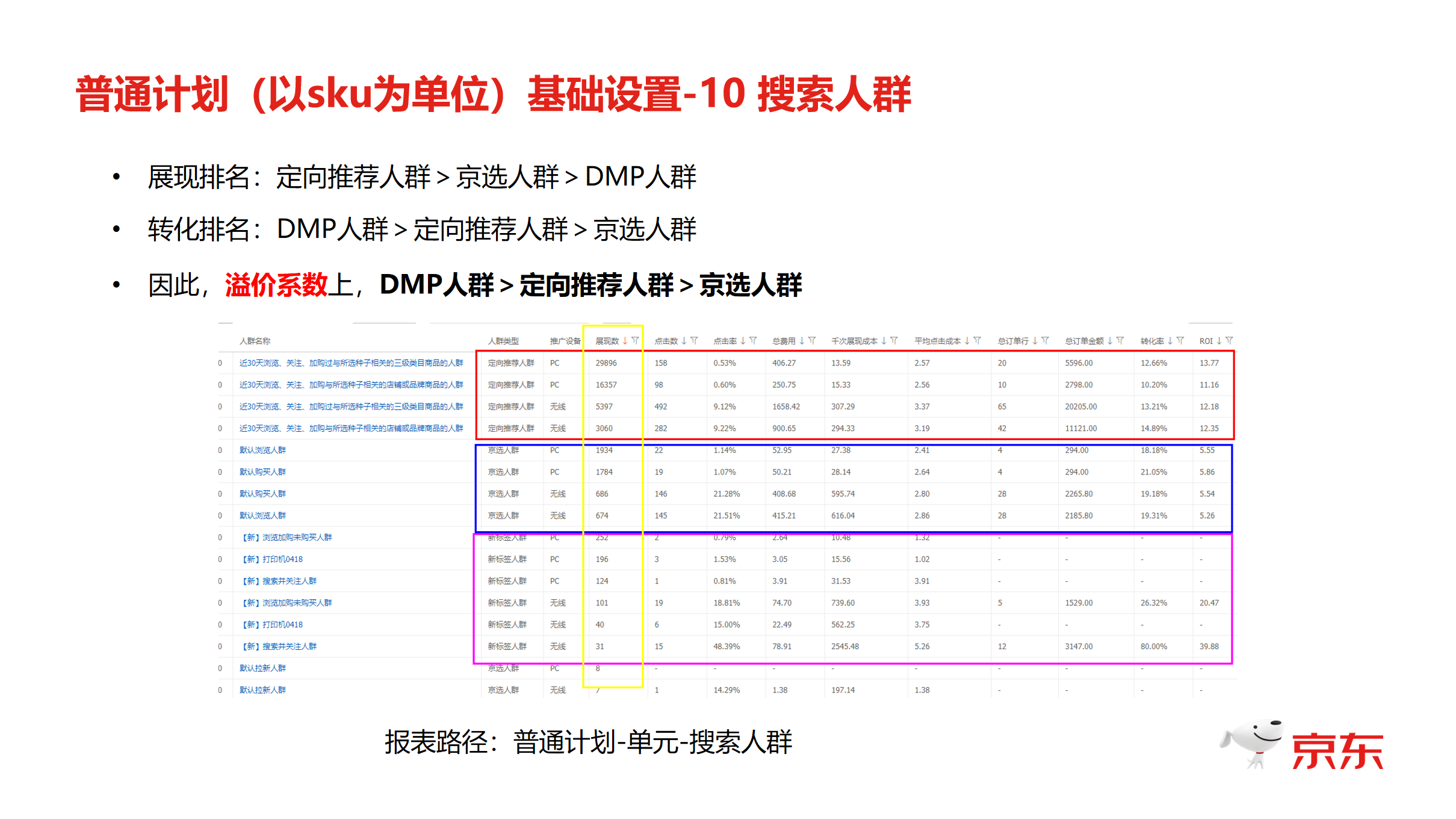Expand filter dropdown for 总订单行

click(x=1045, y=341)
